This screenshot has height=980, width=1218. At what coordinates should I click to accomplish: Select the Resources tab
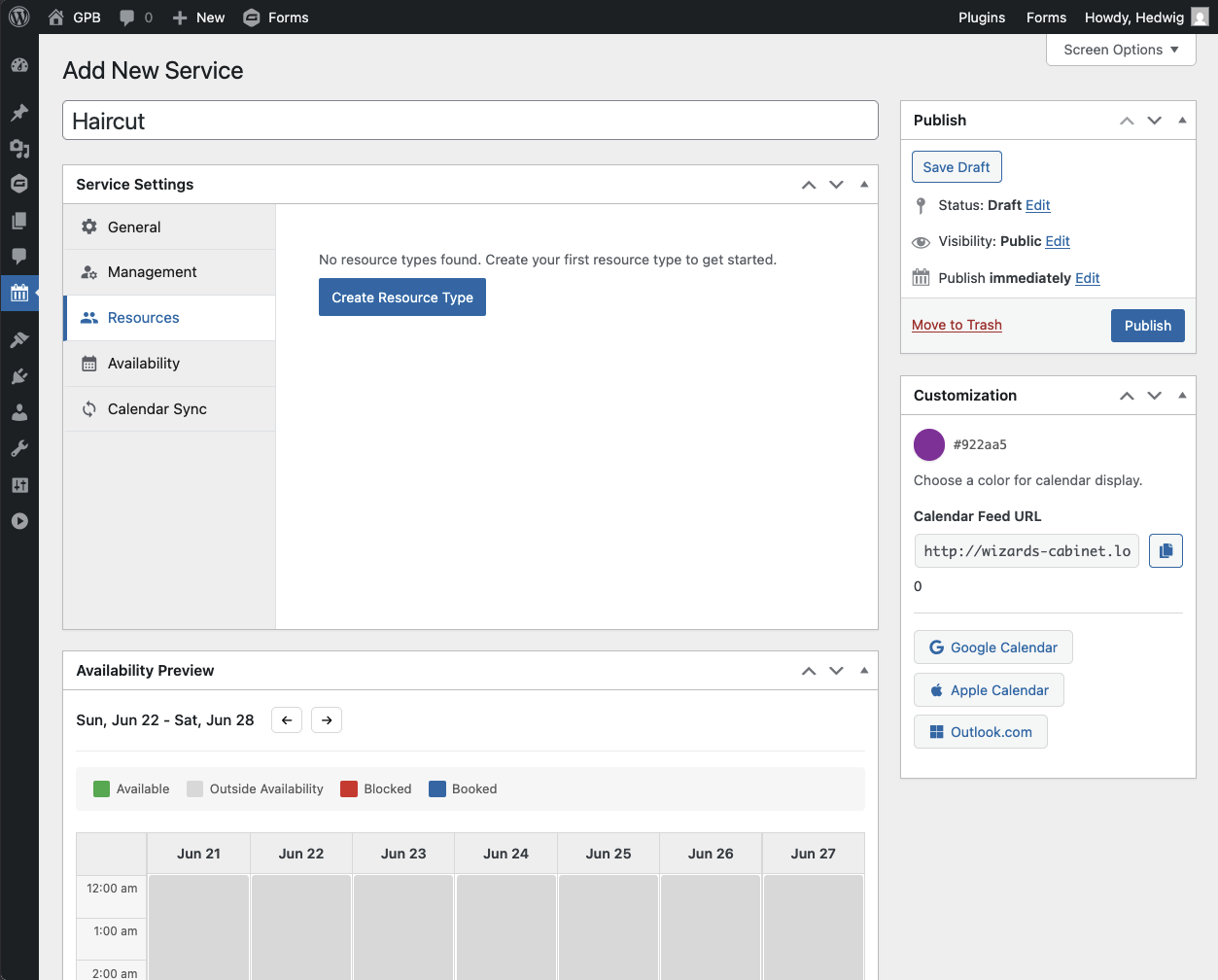point(170,318)
